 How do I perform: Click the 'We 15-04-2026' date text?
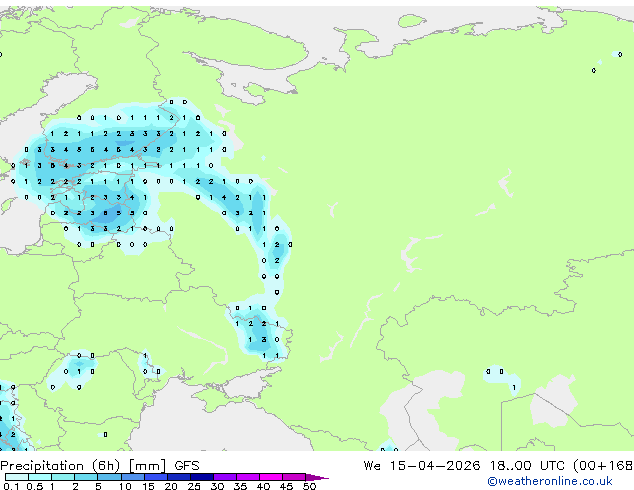tap(422, 466)
